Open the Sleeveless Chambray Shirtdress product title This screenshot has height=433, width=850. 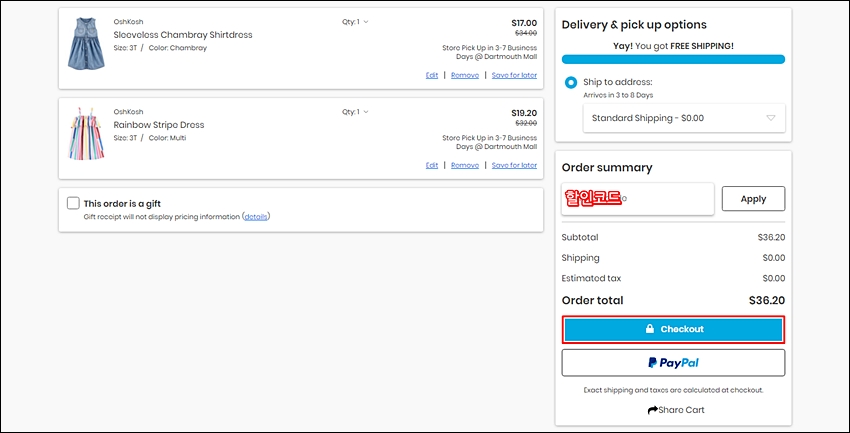point(183,35)
